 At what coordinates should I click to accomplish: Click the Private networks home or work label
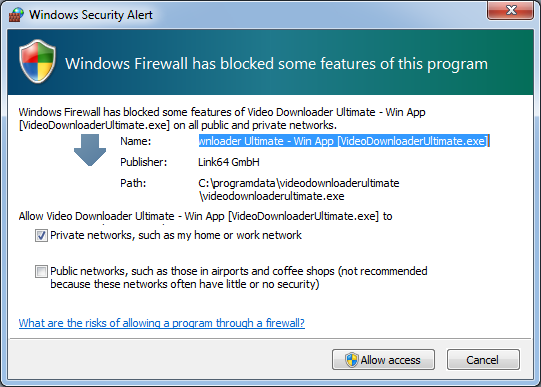pos(176,235)
